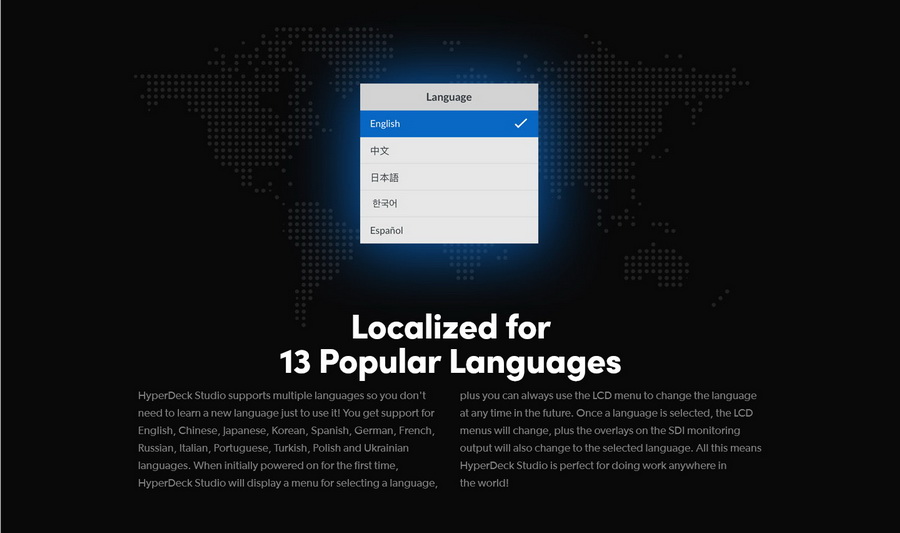Click the Language menu header
The width and height of the screenshot is (900, 533).
[x=448, y=97]
